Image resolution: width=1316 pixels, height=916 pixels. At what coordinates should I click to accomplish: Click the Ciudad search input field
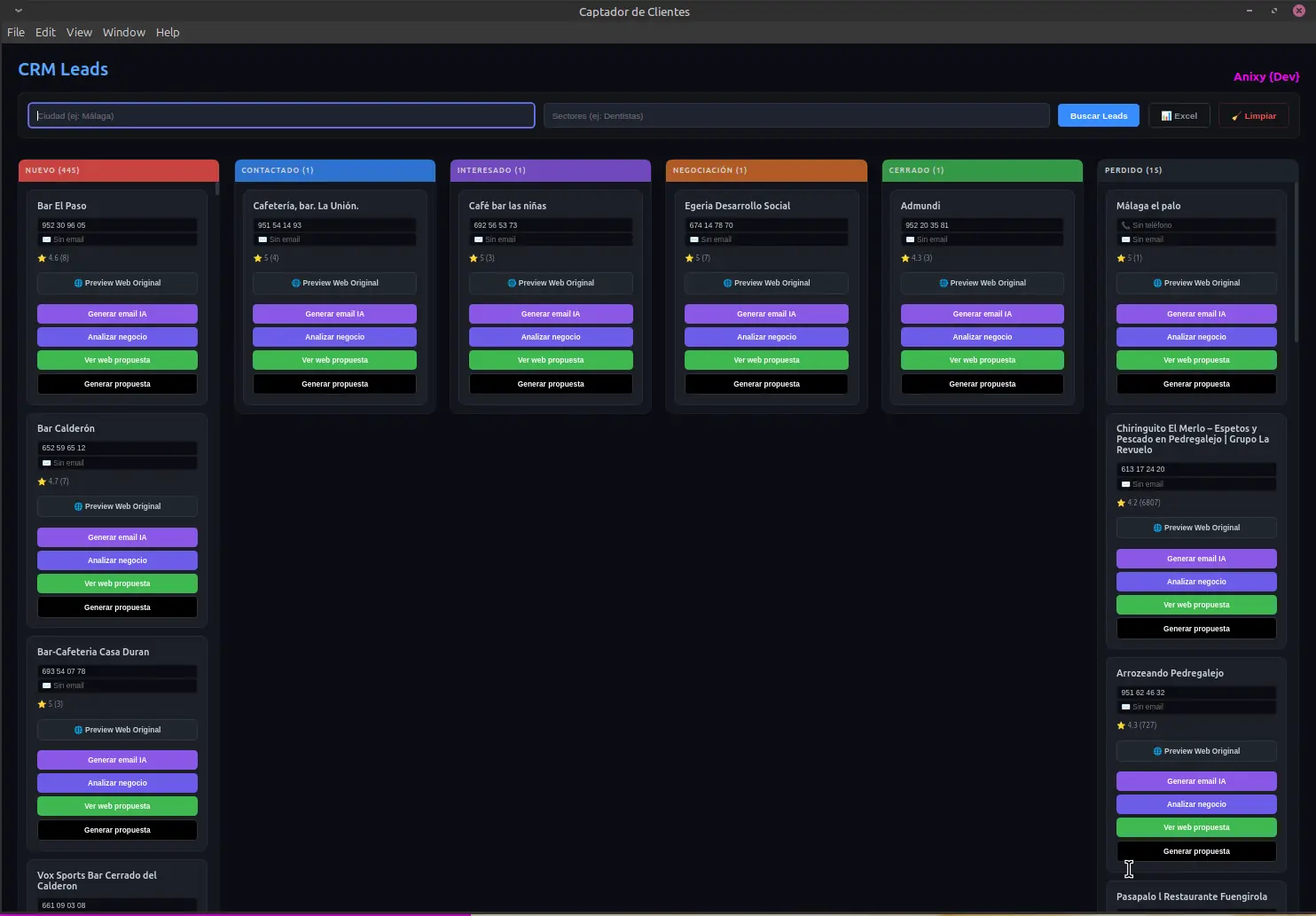[280, 115]
